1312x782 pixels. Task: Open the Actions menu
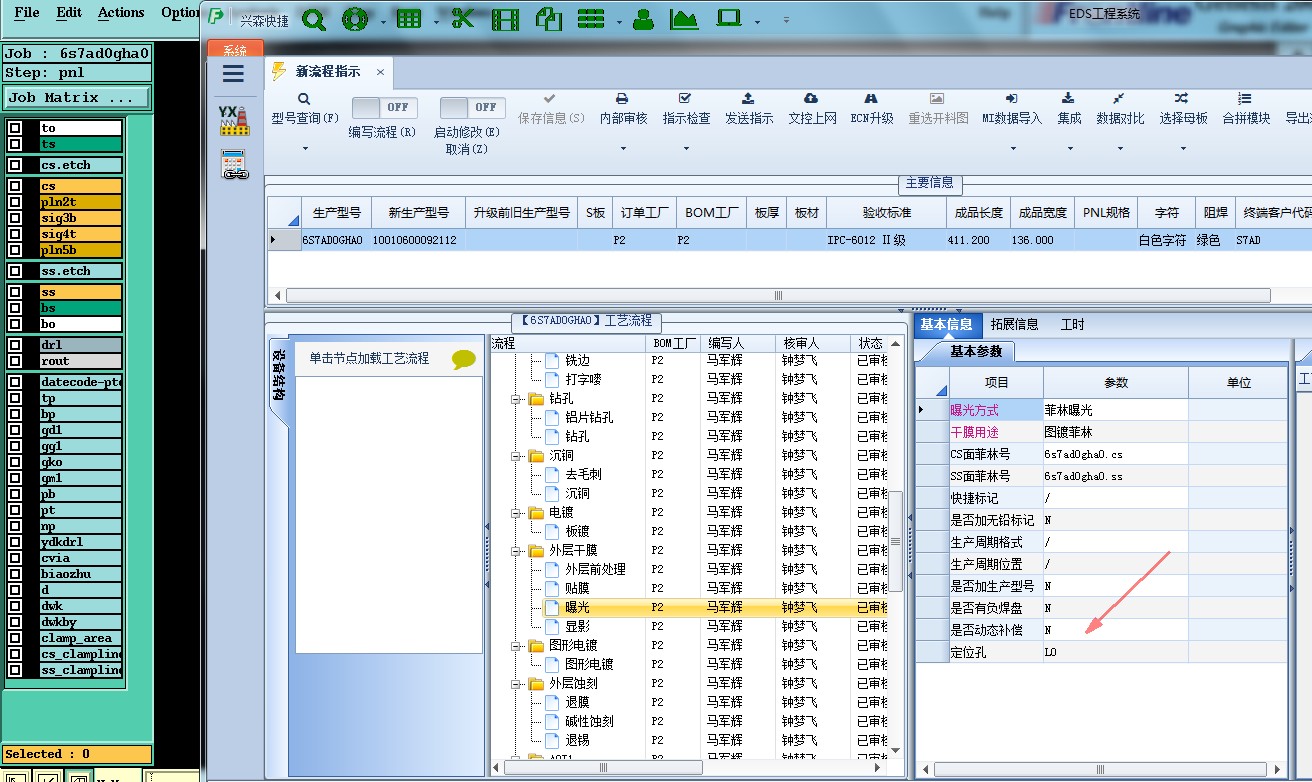point(121,13)
